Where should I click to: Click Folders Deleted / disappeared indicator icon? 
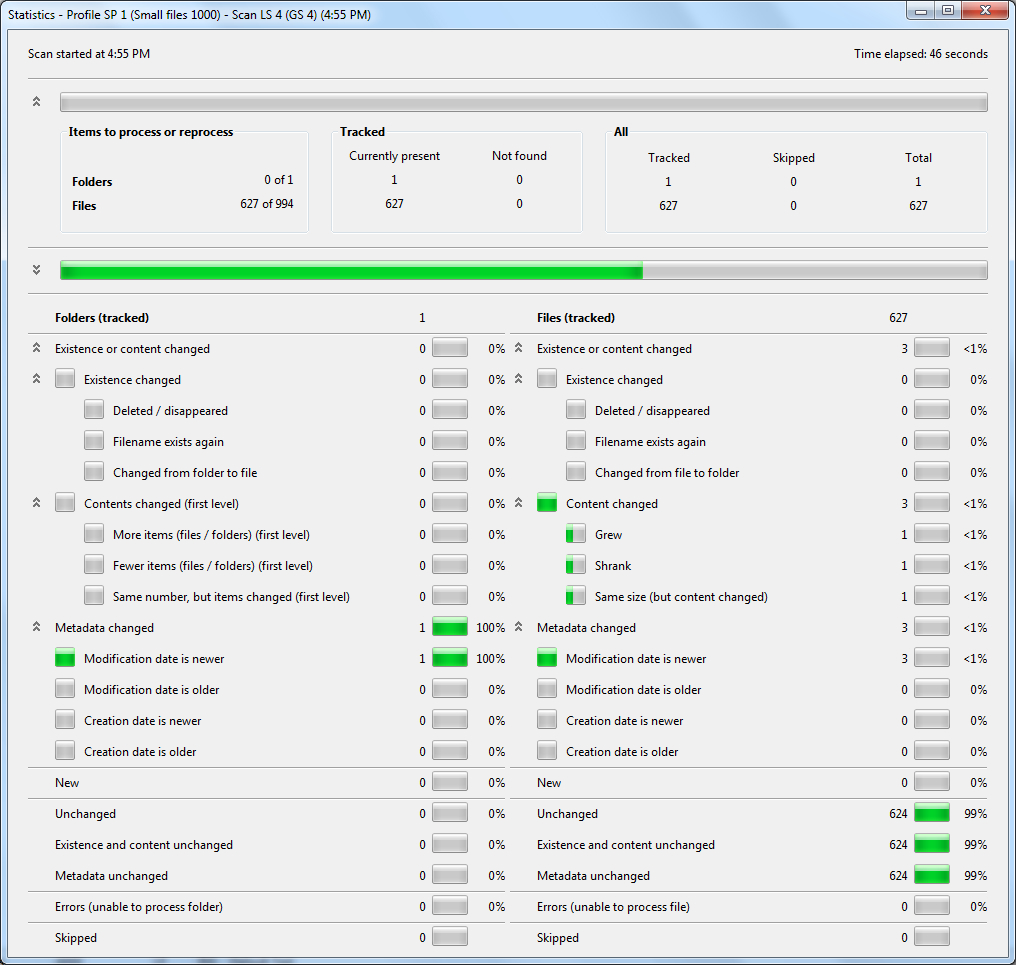[94, 411]
